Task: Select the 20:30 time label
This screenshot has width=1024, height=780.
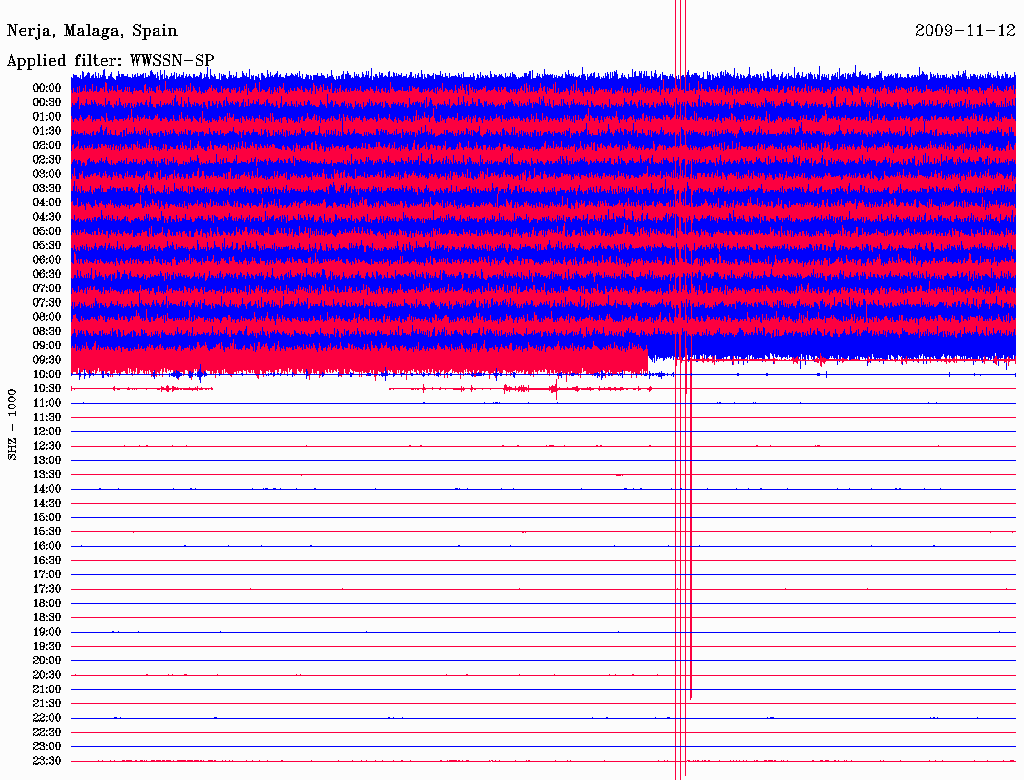Action: (47, 675)
